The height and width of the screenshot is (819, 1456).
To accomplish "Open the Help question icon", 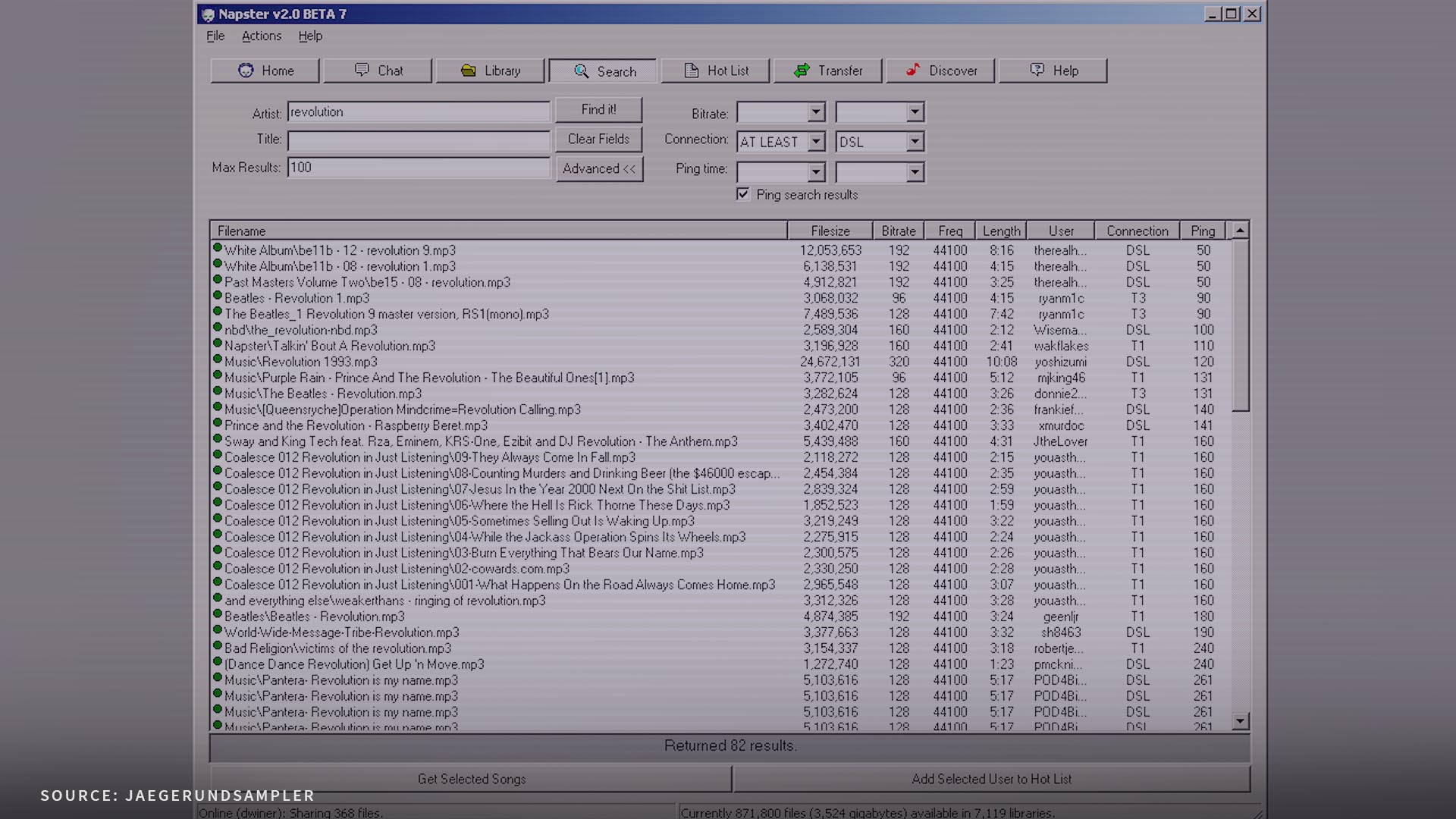I will (x=1037, y=70).
